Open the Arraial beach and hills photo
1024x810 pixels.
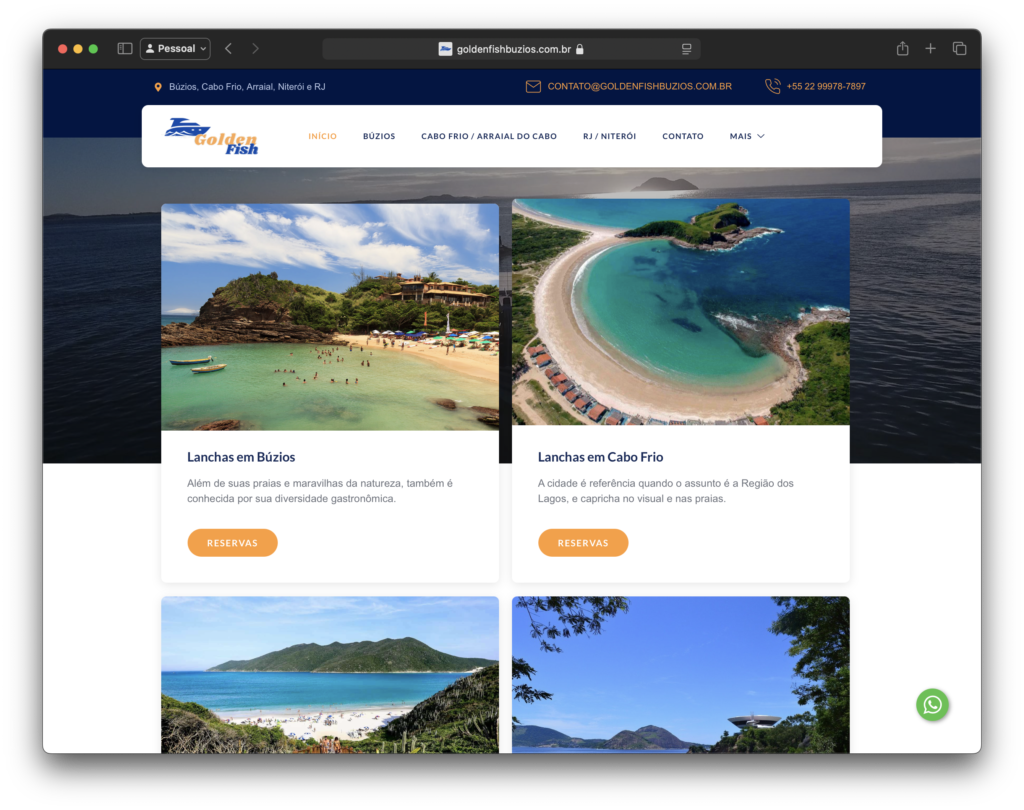(x=330, y=675)
